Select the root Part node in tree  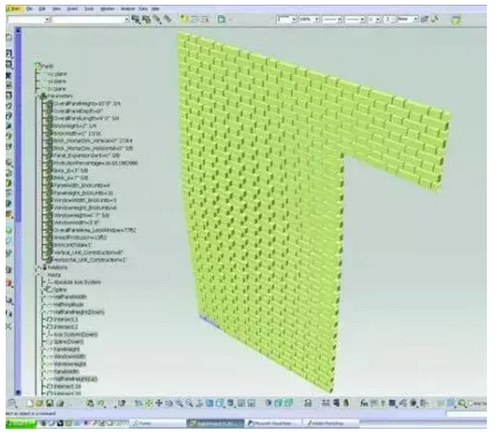[45, 66]
